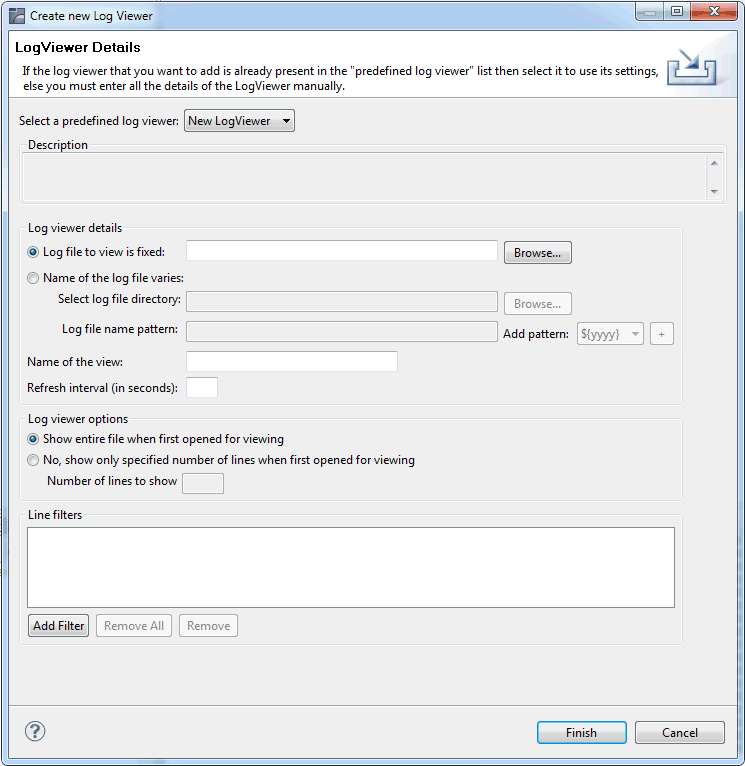745x766 pixels.
Task: Close the dialog with the X button
Action: [x=714, y=11]
